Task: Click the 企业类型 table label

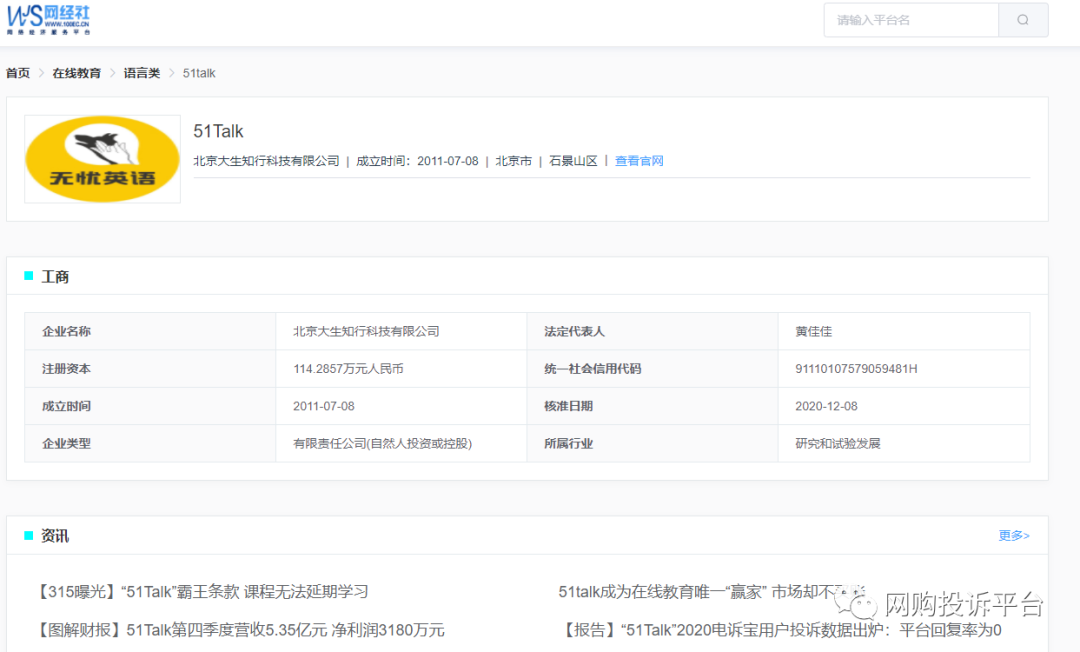Action: pyautogui.click(x=66, y=443)
